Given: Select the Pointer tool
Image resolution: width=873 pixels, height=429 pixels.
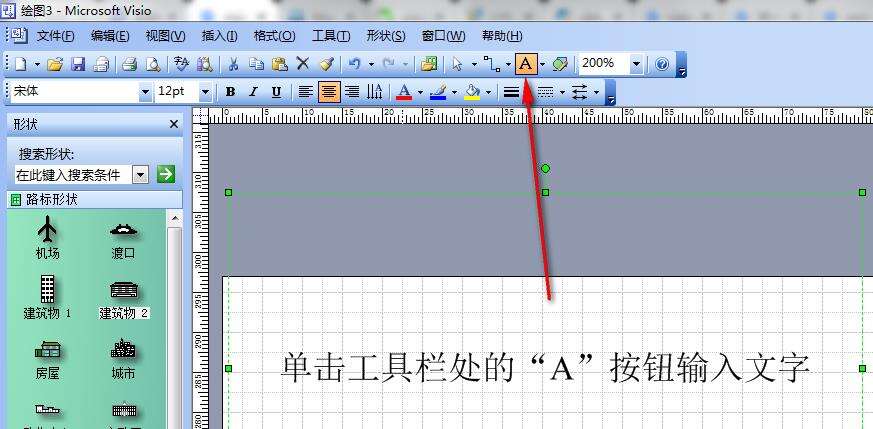Looking at the screenshot, I should tap(458, 64).
